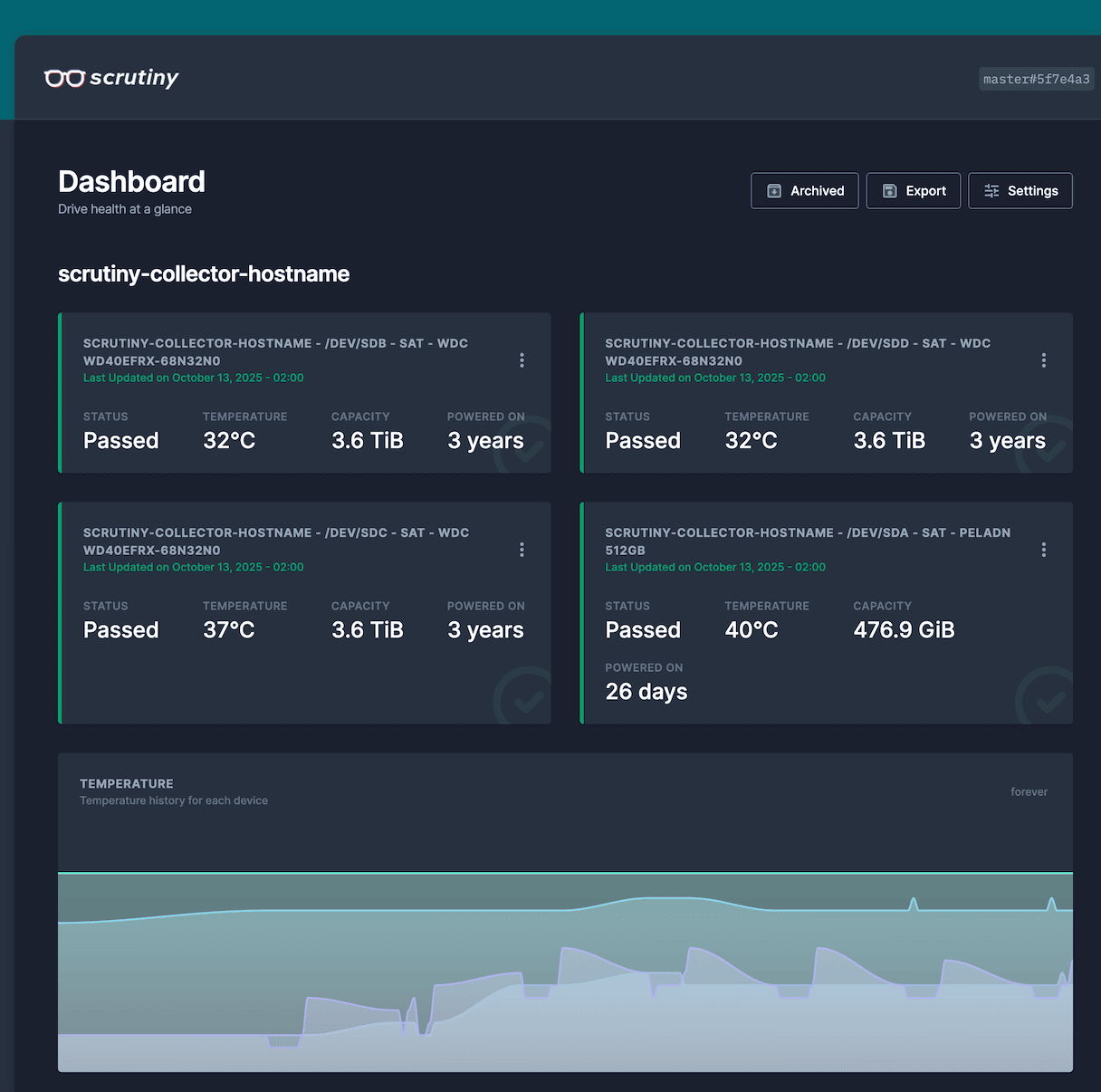
Task: Open /dev/sdb WDC drive details title
Action: (x=275, y=351)
